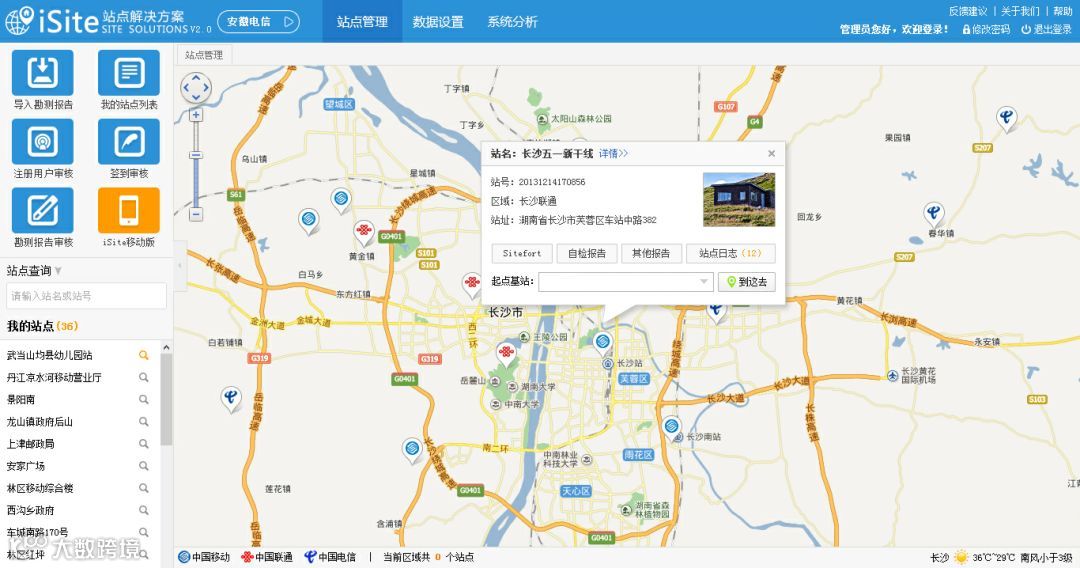The height and width of the screenshot is (568, 1080).
Task: Open 帮助 link
Action: click(1063, 11)
